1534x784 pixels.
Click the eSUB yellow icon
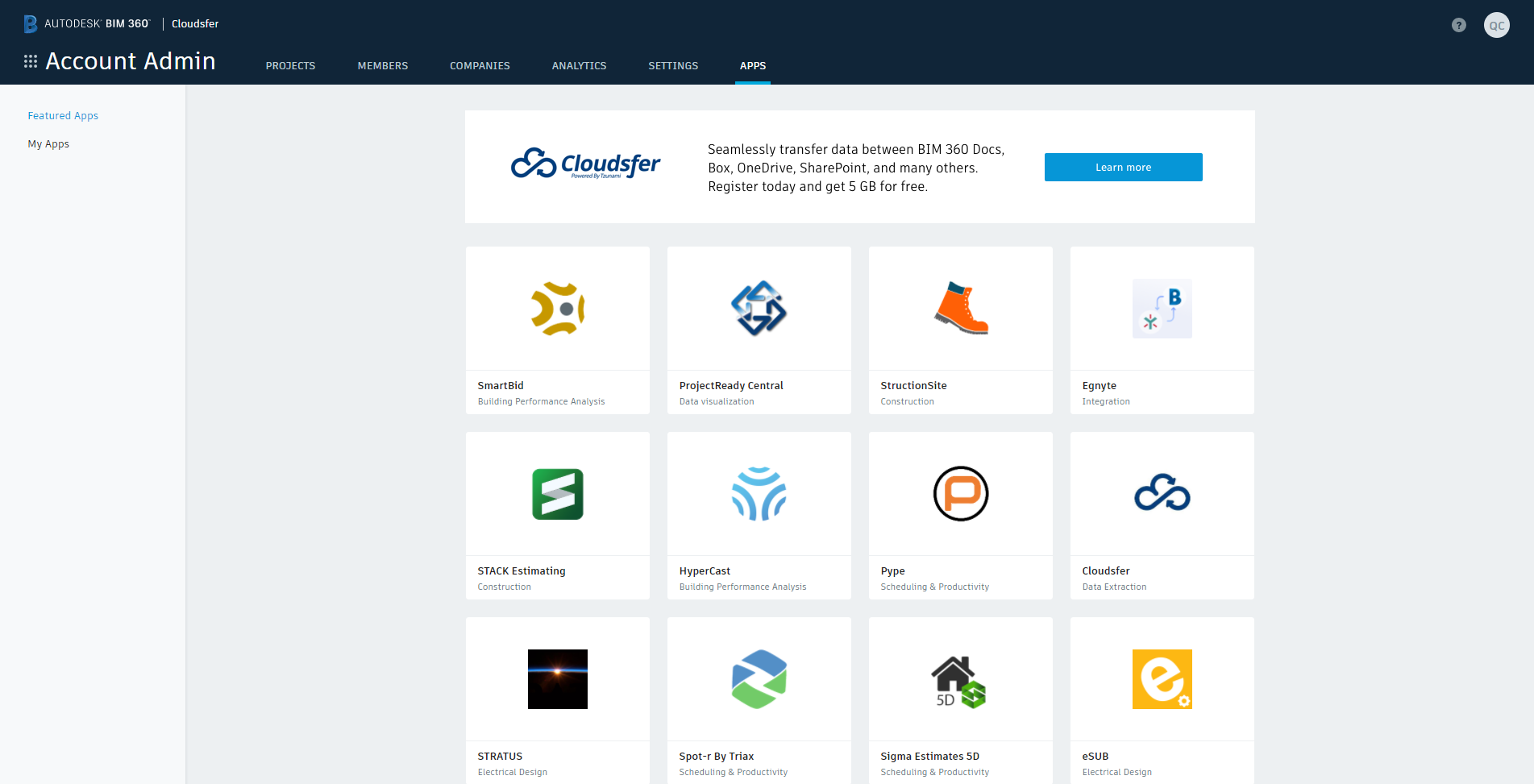coord(1162,679)
